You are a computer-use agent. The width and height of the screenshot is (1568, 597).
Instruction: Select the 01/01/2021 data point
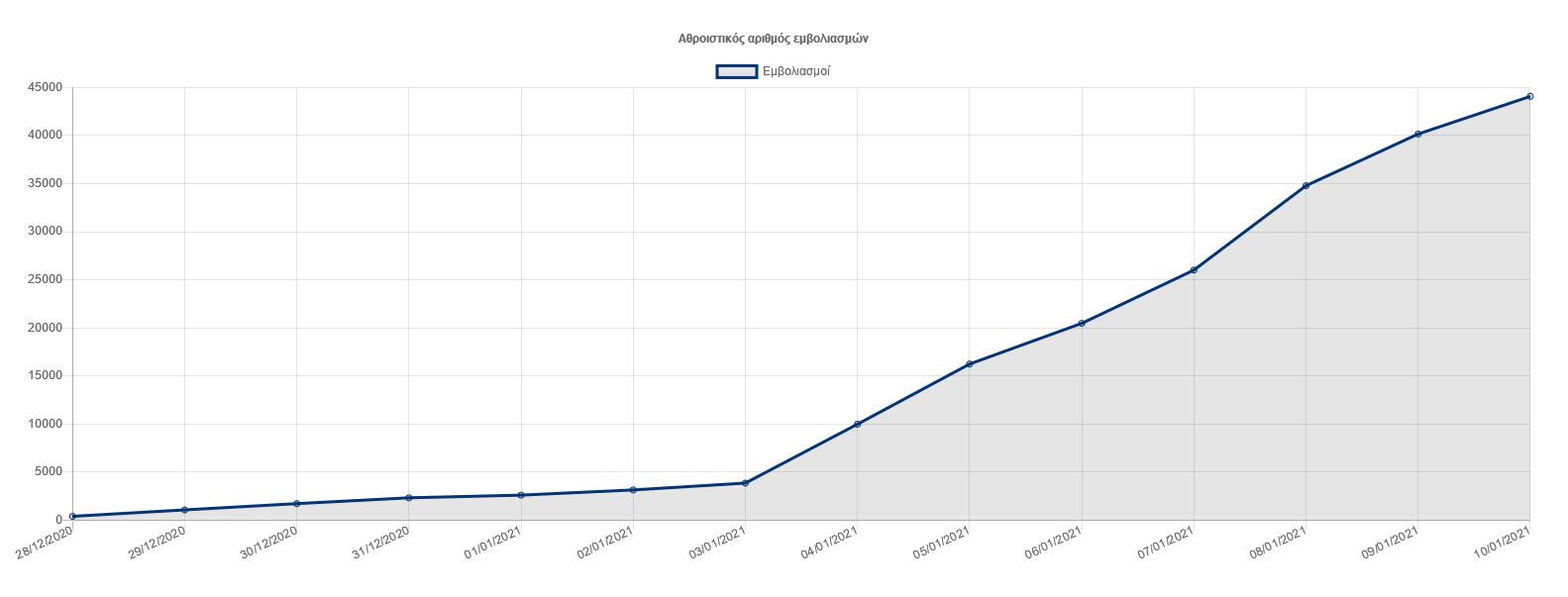[x=521, y=495]
